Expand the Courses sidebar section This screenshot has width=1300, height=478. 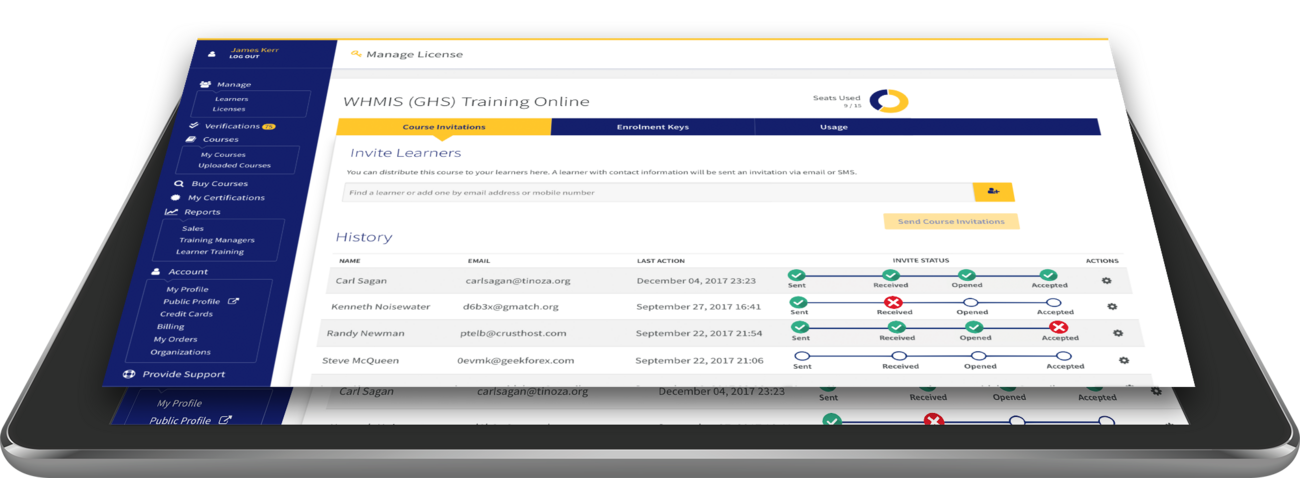[221, 140]
